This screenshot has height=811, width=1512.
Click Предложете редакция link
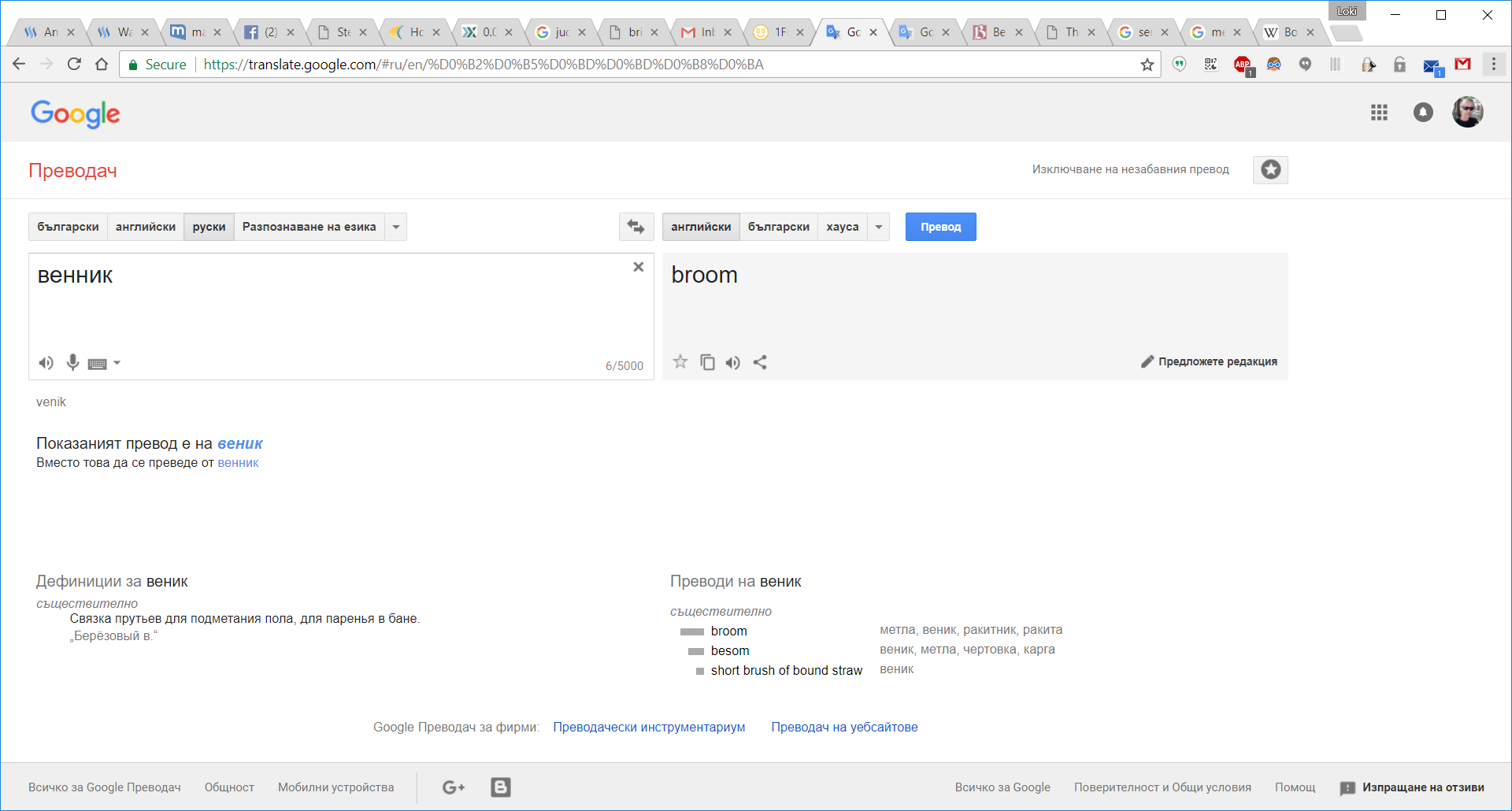1217,361
